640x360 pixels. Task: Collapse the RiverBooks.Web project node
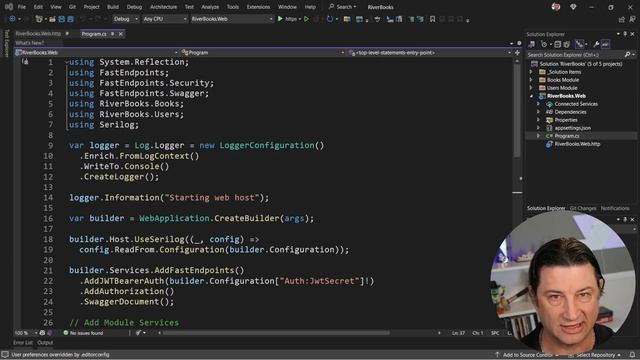[531, 96]
